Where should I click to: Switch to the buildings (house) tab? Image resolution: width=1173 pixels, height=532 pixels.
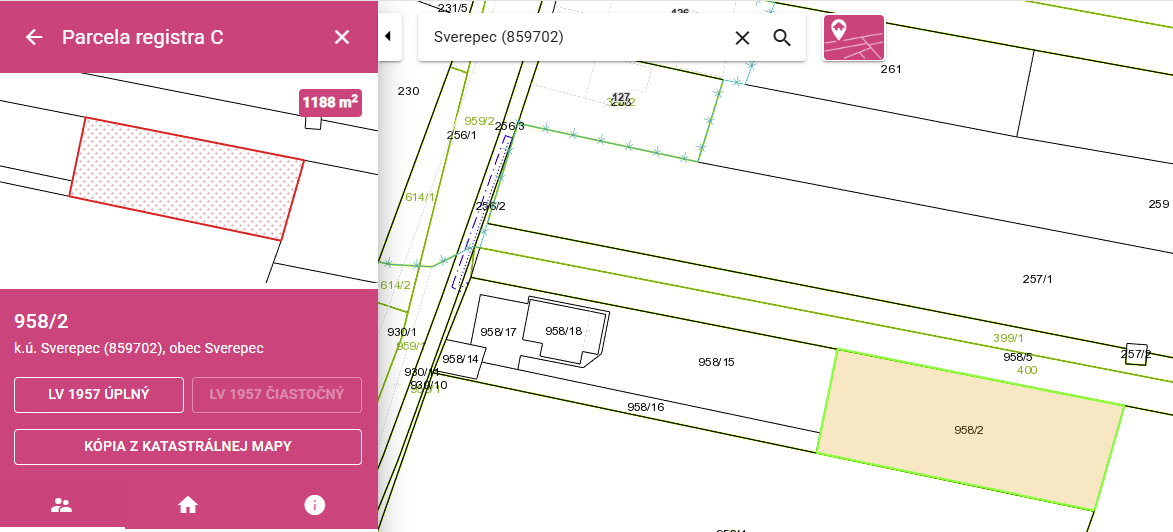coord(188,505)
